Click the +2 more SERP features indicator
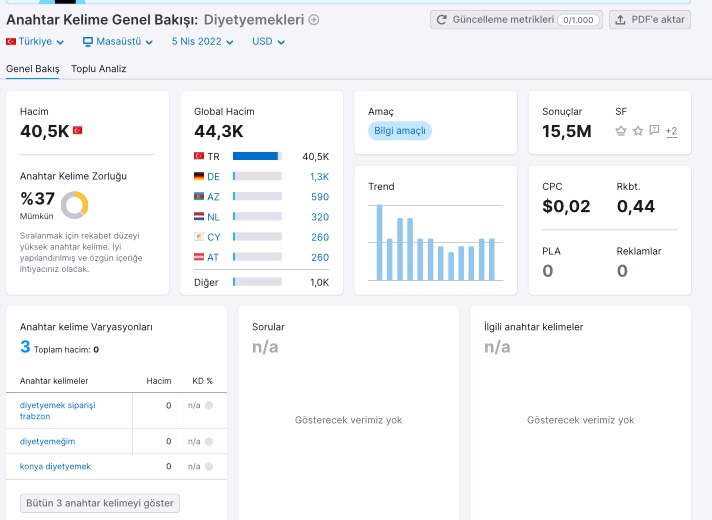712x520 pixels. (671, 132)
